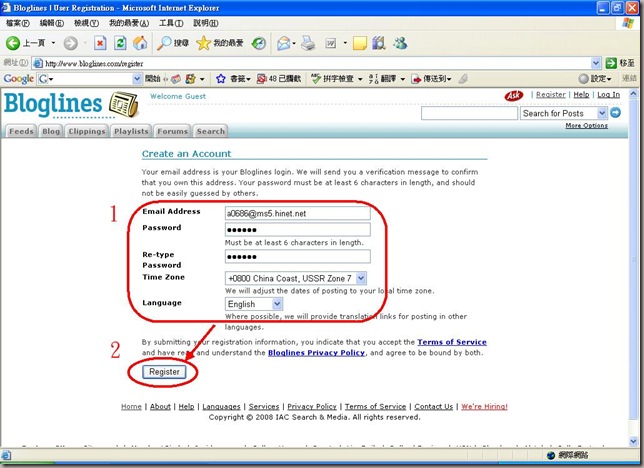Image resolution: width=644 pixels, height=468 pixels.
Task: Open the 說明(H) Help menu
Action: pos(206,23)
